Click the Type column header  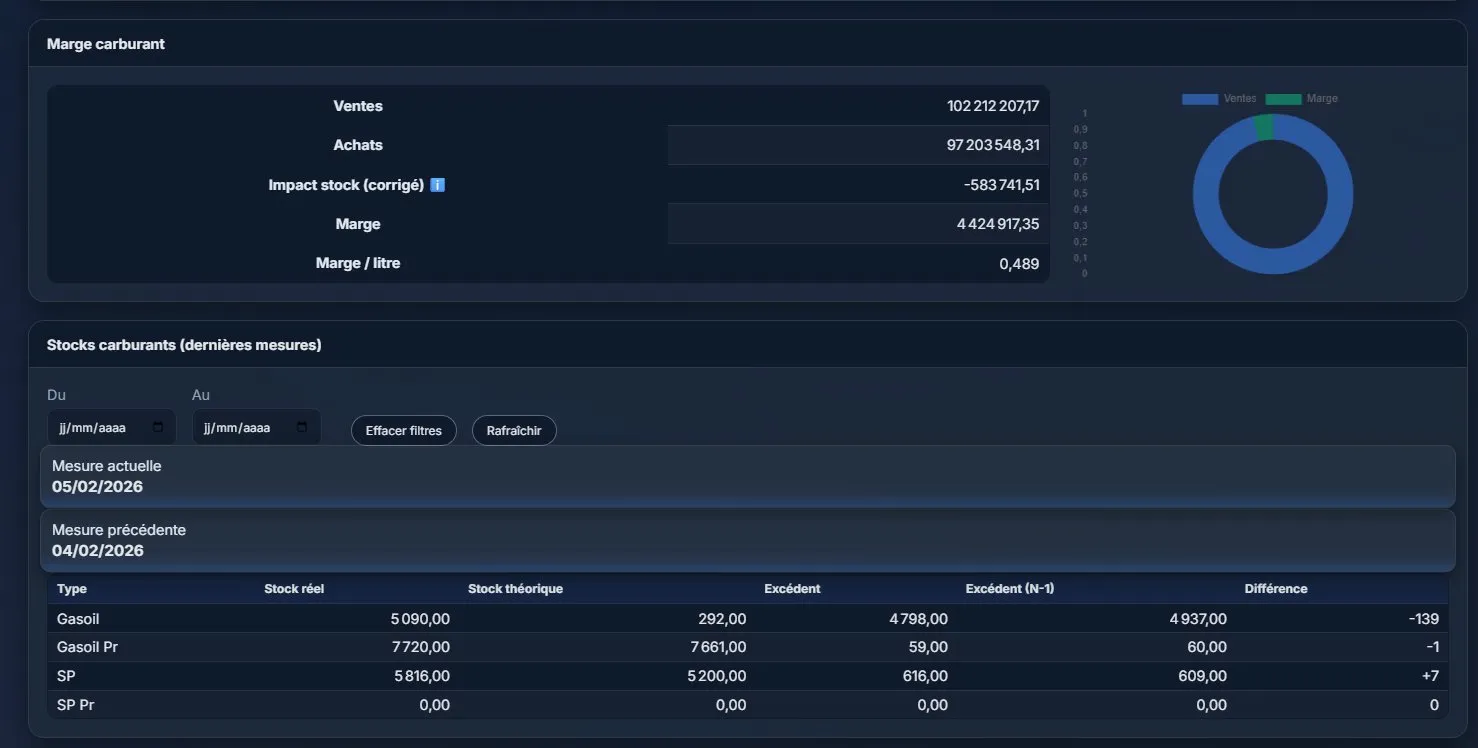pos(72,589)
